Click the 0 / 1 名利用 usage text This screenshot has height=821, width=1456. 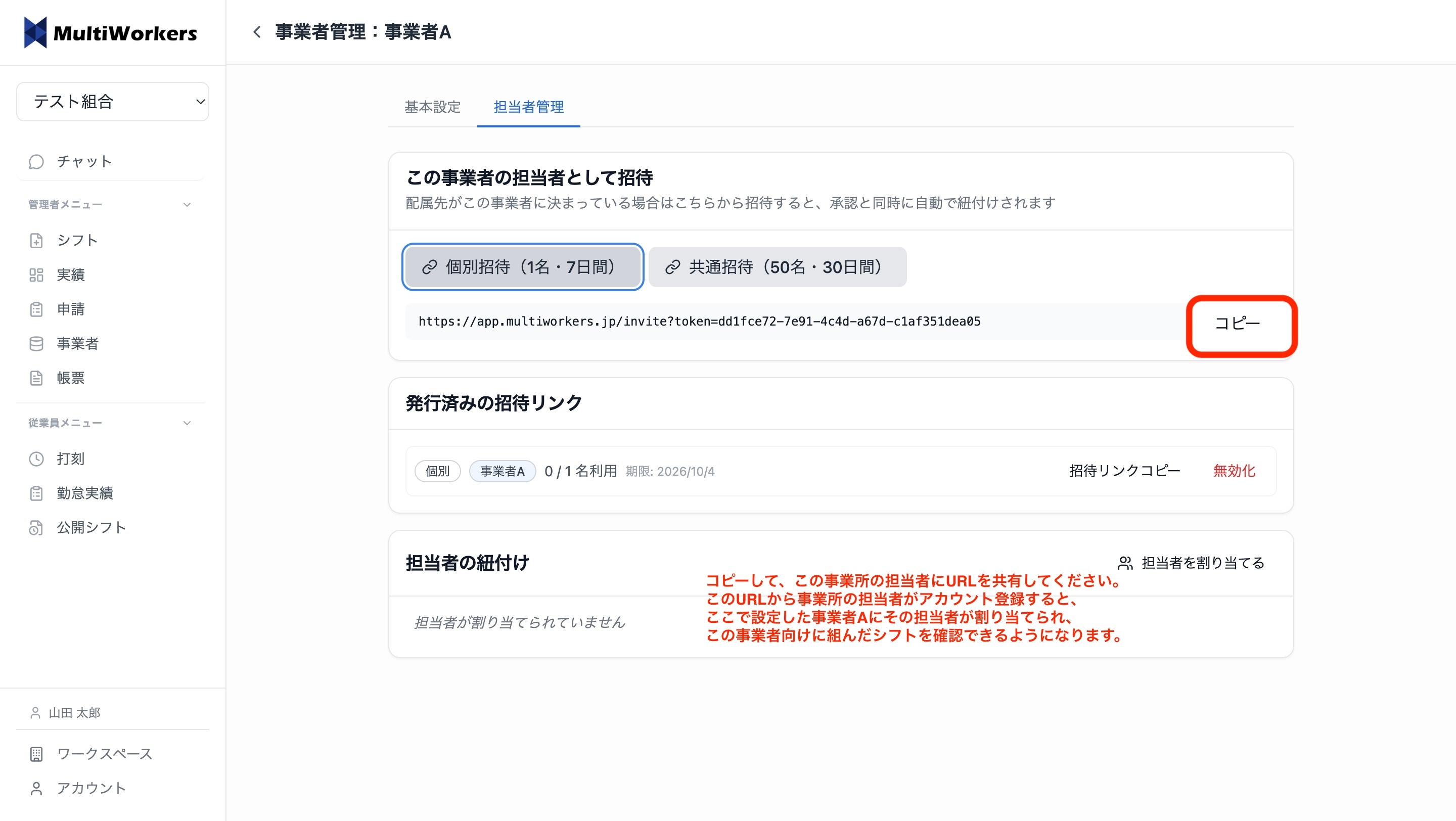coord(580,471)
